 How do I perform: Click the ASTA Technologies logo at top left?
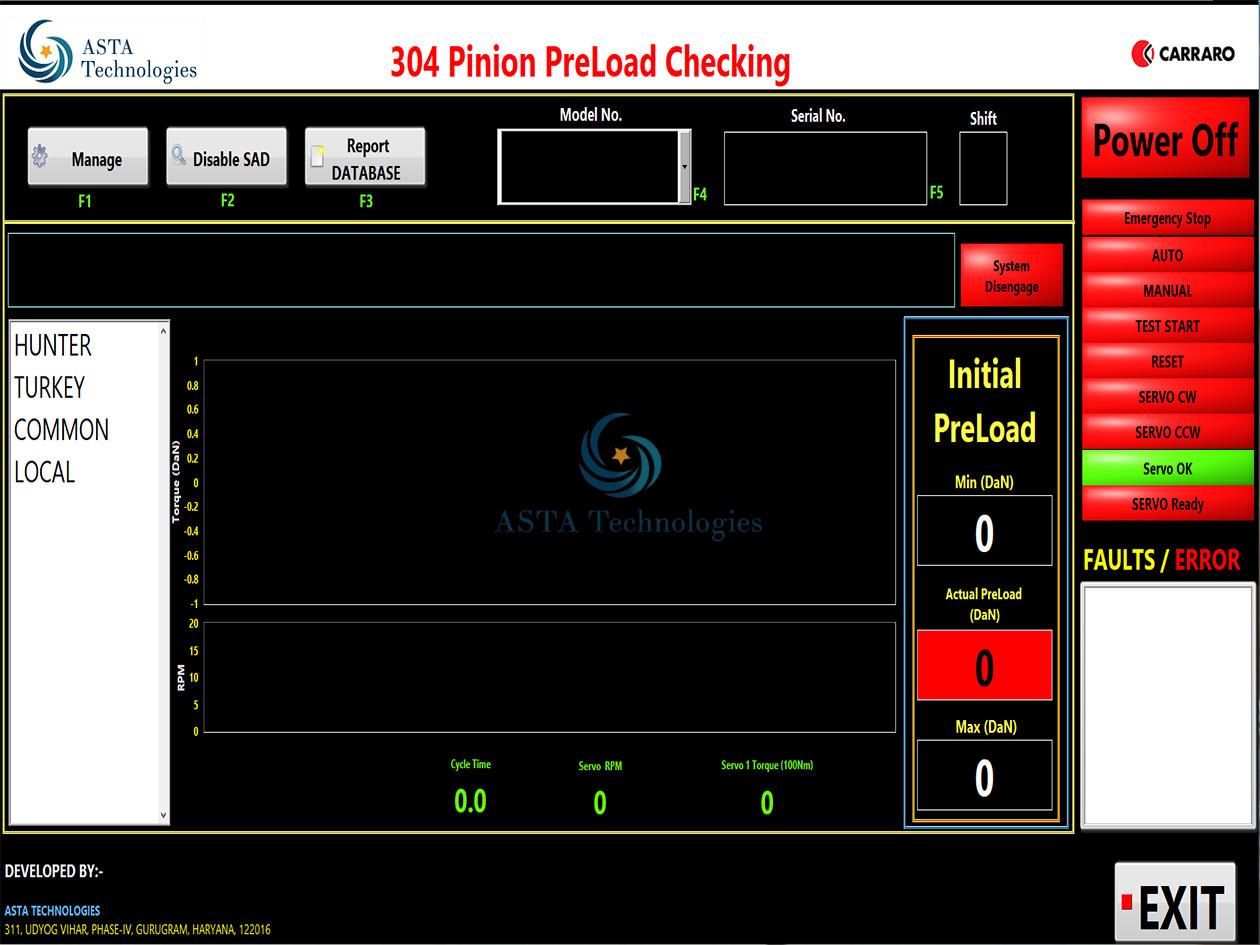click(x=108, y=52)
